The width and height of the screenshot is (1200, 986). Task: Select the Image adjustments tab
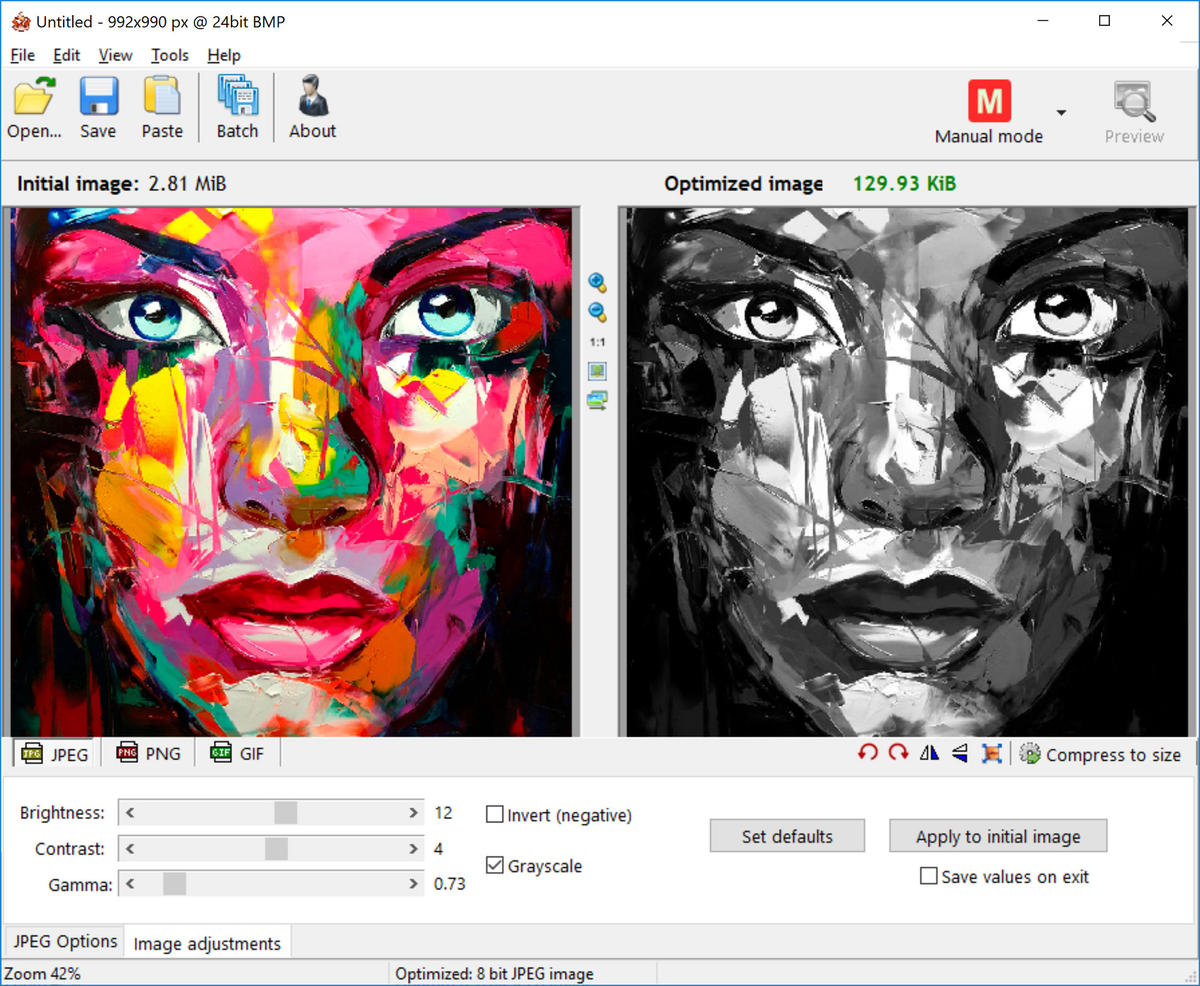pos(207,943)
